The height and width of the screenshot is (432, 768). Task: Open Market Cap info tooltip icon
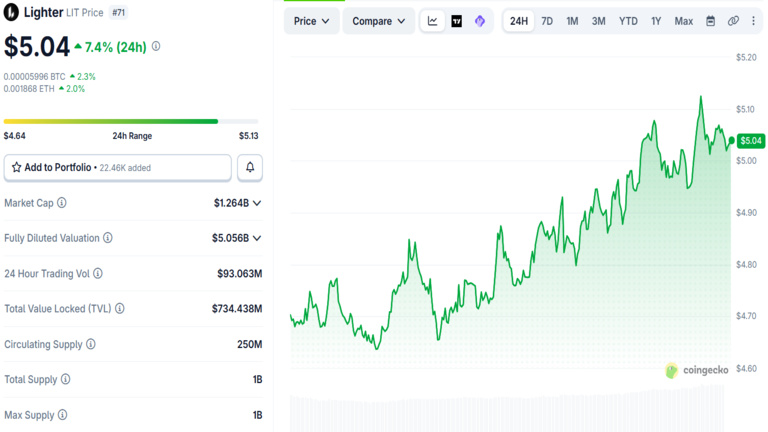click(x=62, y=202)
